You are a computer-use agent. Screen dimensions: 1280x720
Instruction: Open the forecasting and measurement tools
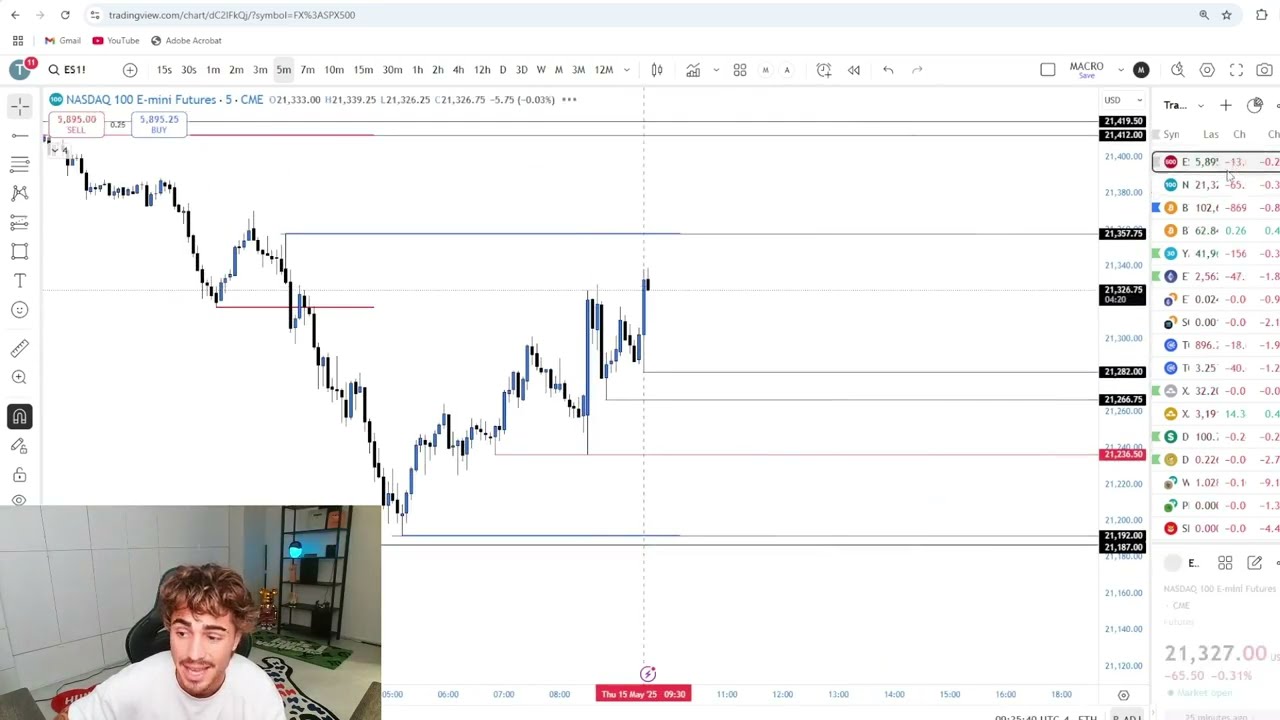click(x=20, y=222)
